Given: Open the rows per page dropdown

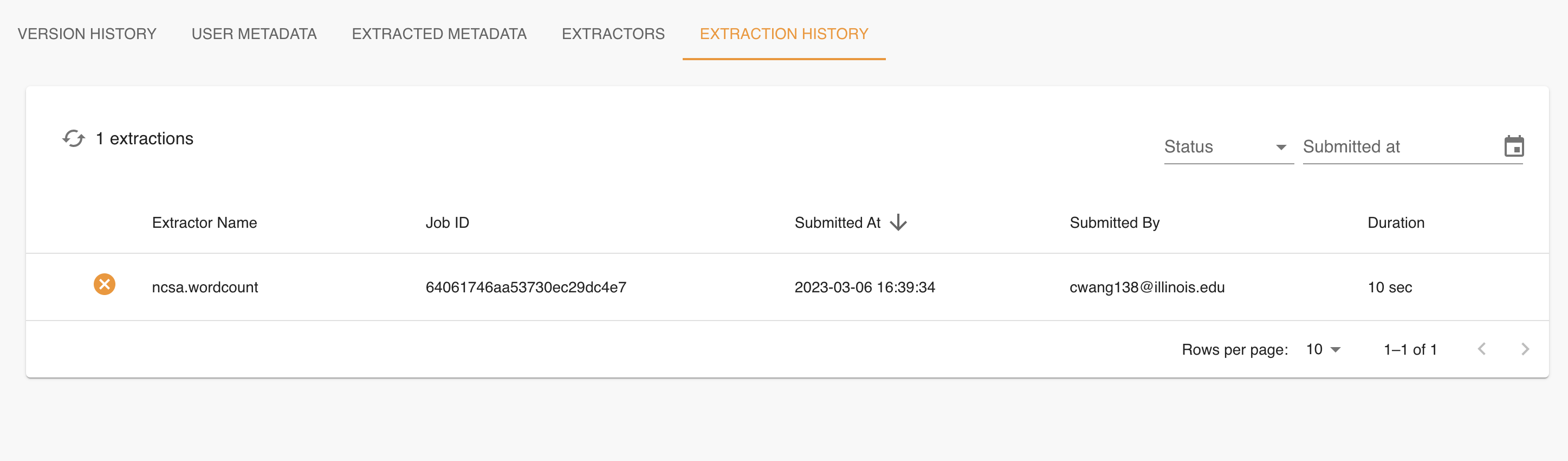Looking at the screenshot, I should coord(1323,350).
